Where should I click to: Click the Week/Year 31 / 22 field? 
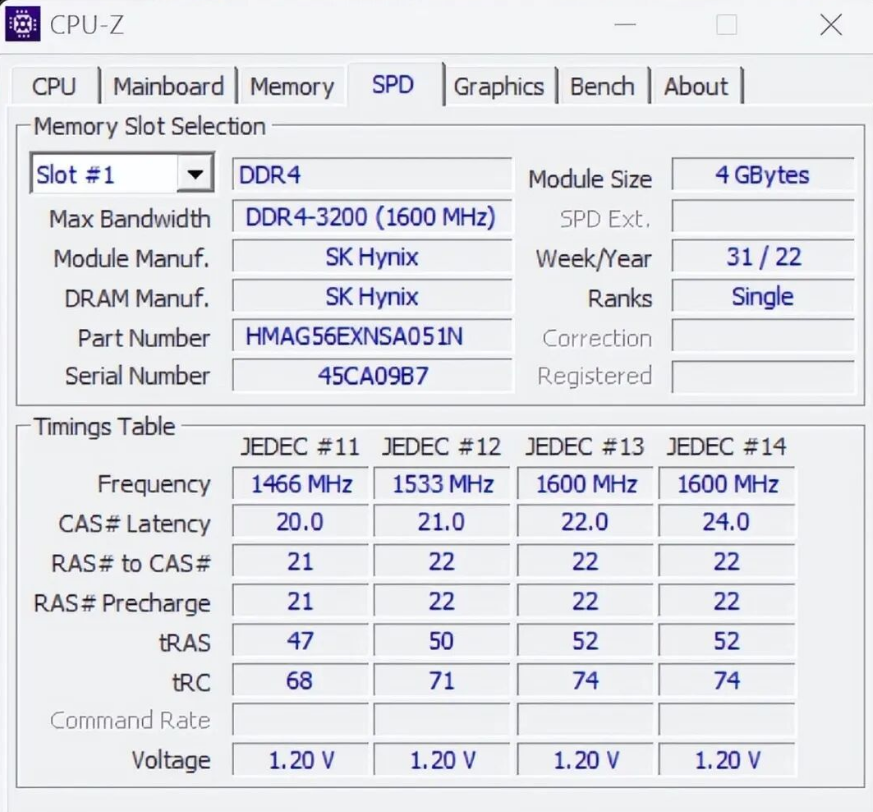(x=762, y=257)
